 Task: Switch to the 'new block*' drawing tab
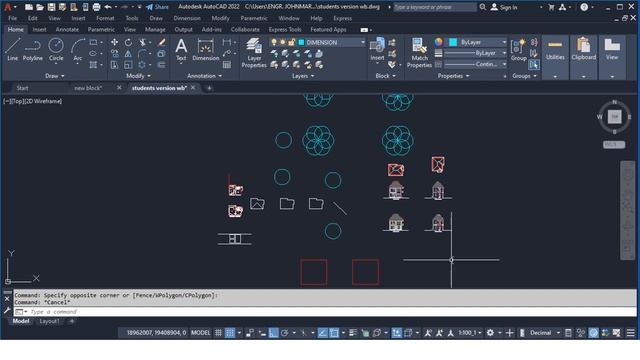click(88, 88)
